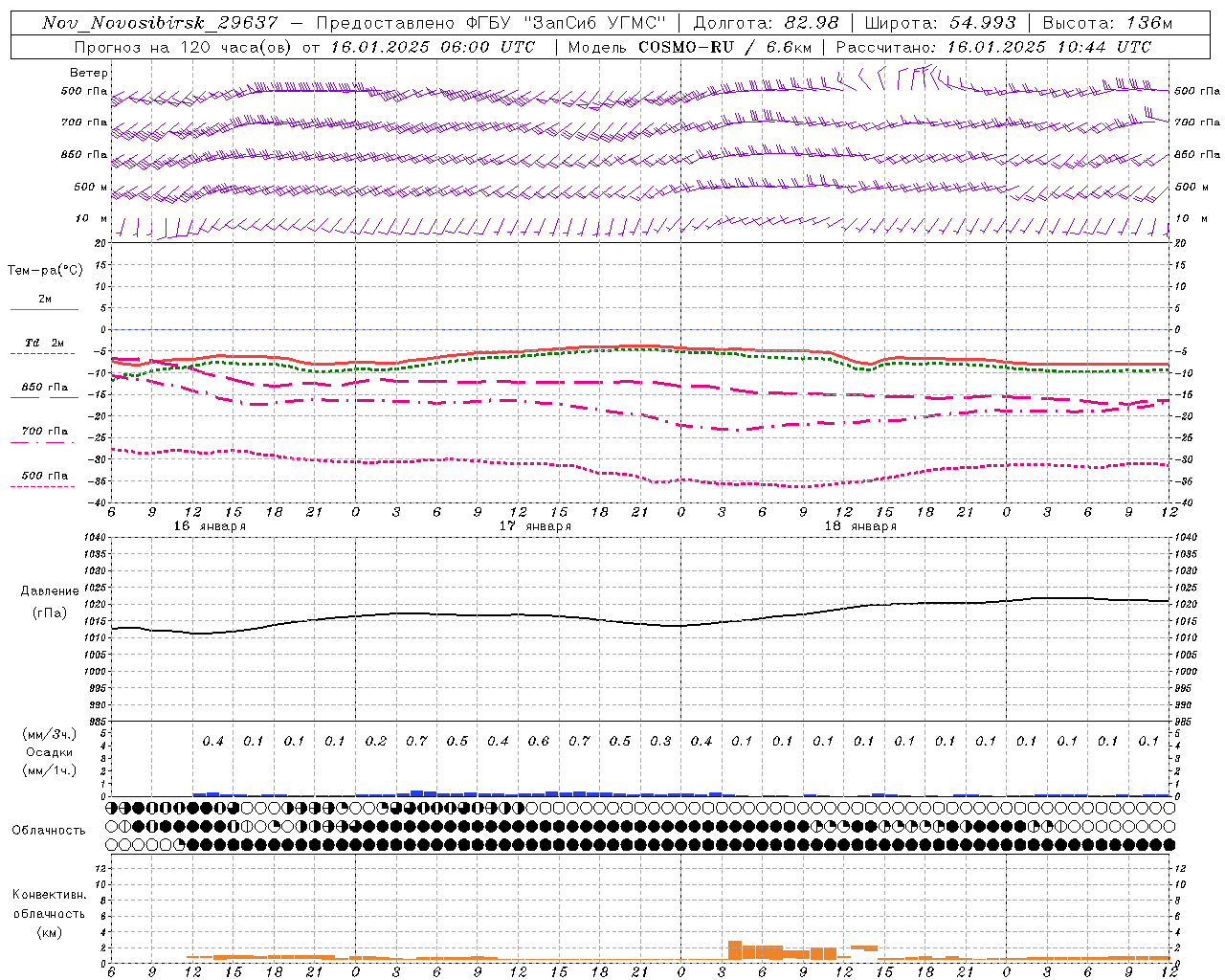The image size is (1225, 980).
Task: Click the Td 2м legend entry
Action: point(45,343)
